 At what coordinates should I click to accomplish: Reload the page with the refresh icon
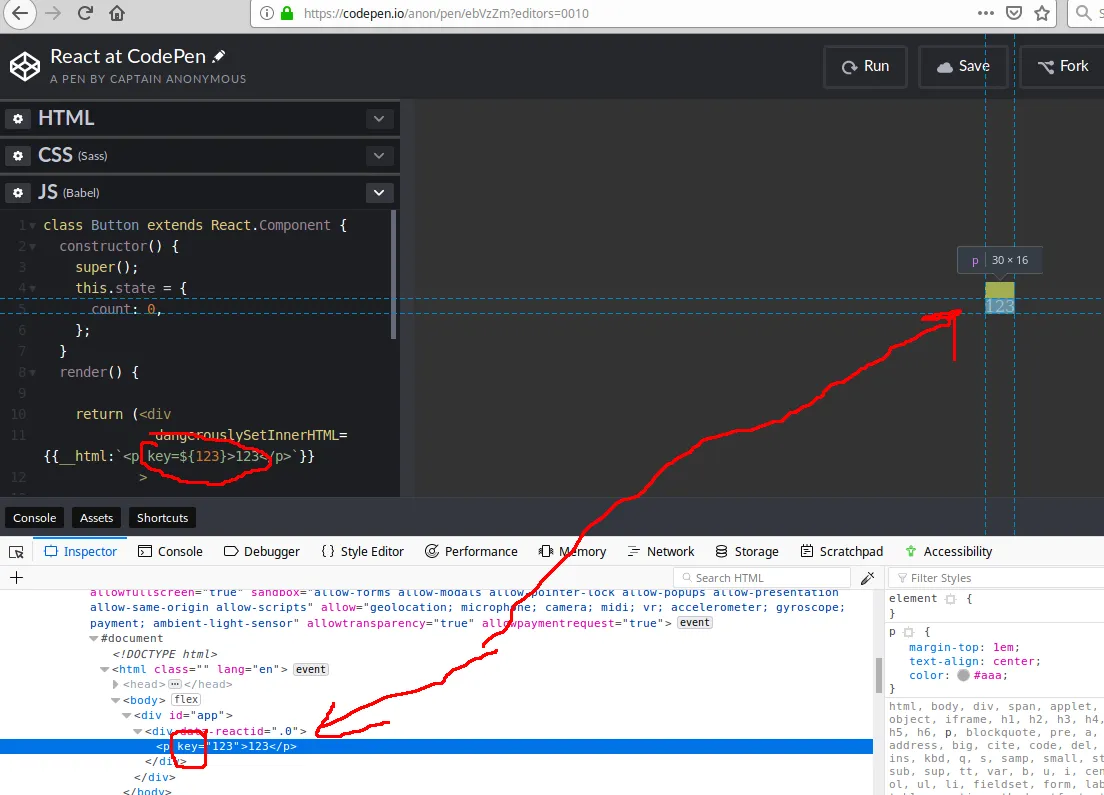pos(85,13)
